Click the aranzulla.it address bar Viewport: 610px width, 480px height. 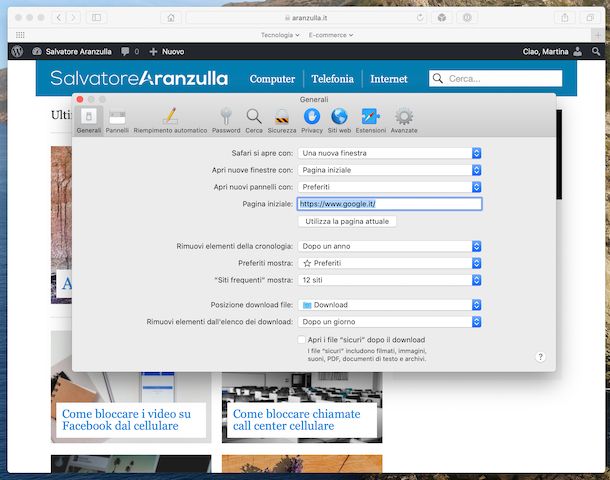[x=305, y=18]
